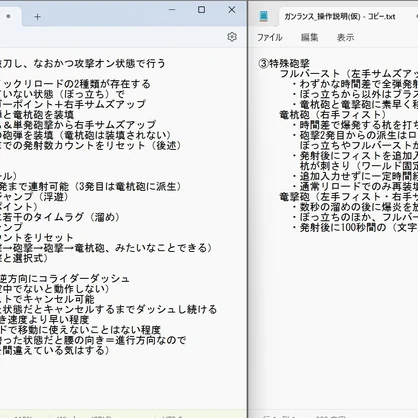
Task: Click line 若干のタイムラグ(溜め)
Action: (x=60, y=217)
